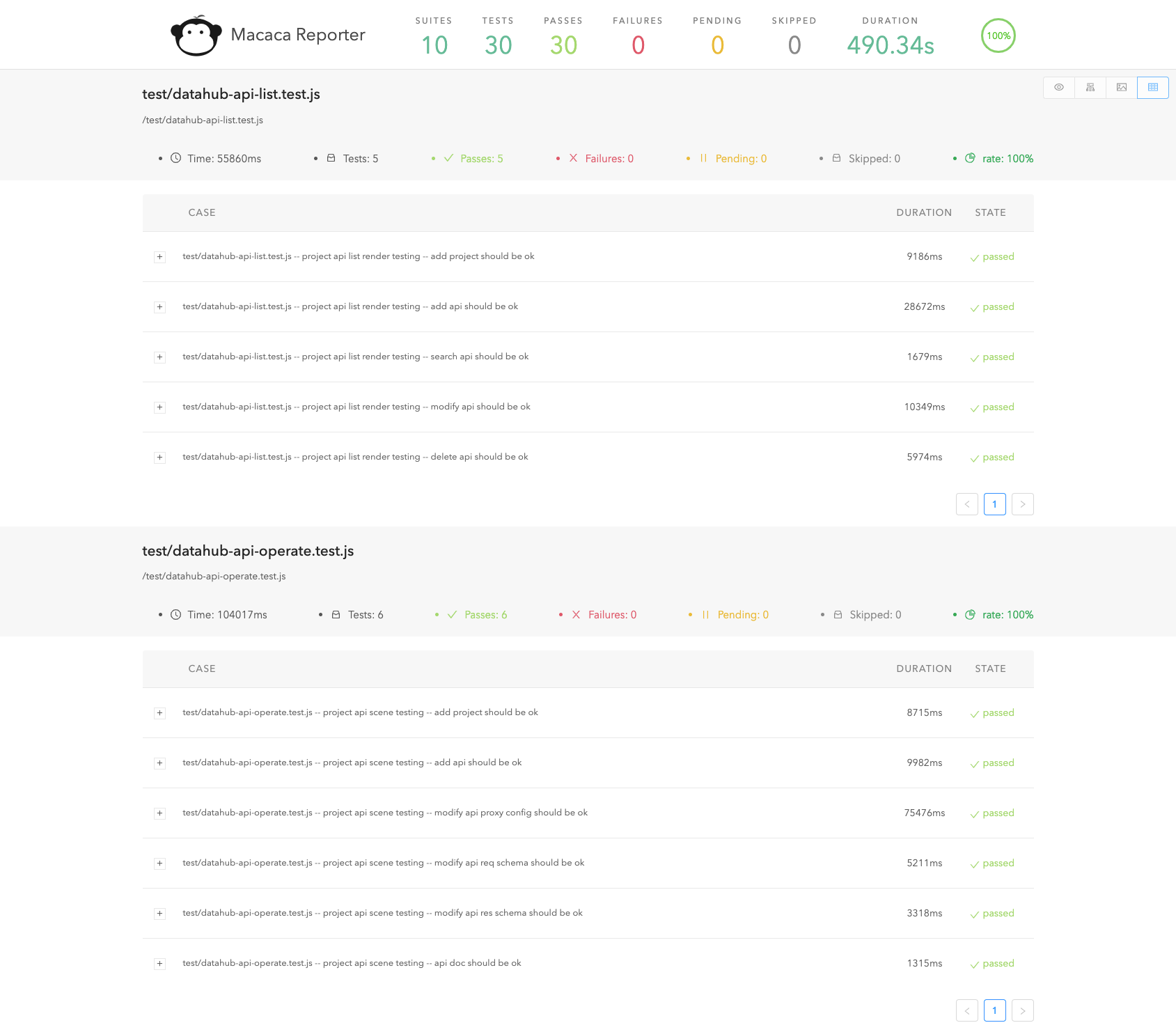Expand api-operate 'add project should be ok' row
This screenshot has width=1176, height=1032.
[x=159, y=713]
